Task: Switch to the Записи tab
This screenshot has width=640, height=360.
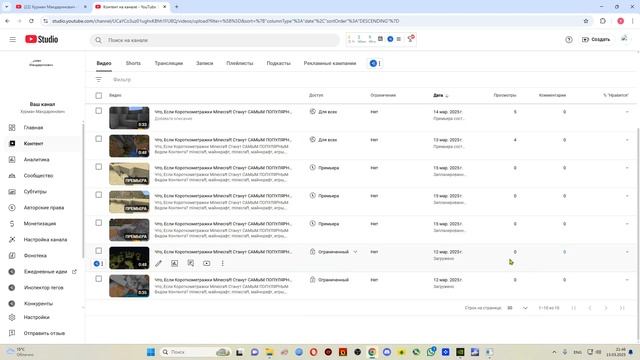Action: (x=204, y=63)
